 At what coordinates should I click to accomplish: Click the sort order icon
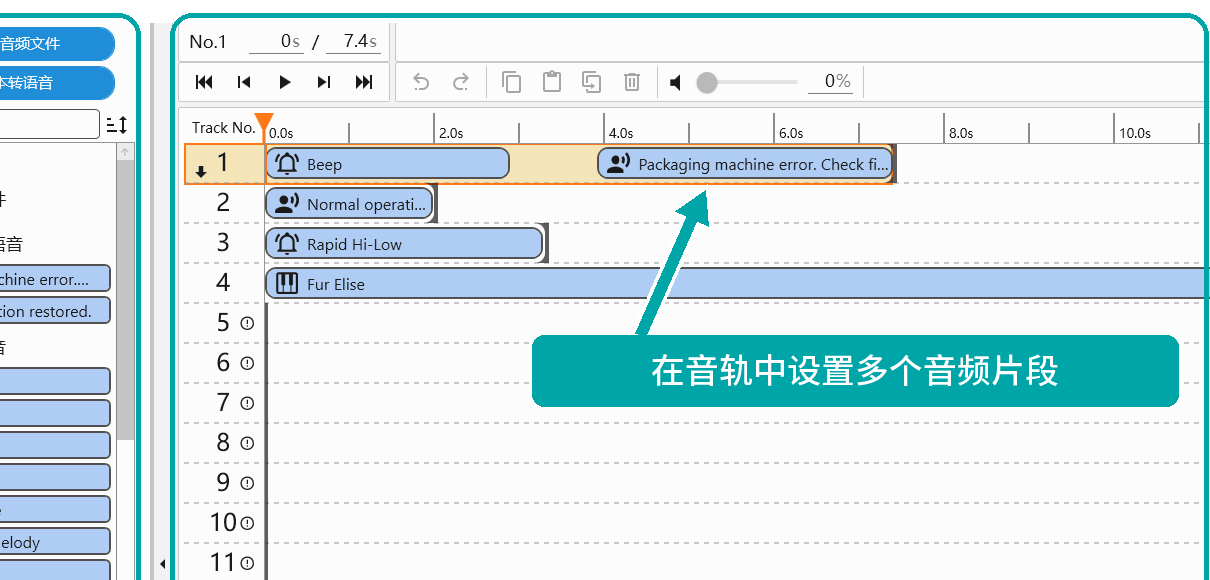(x=117, y=125)
